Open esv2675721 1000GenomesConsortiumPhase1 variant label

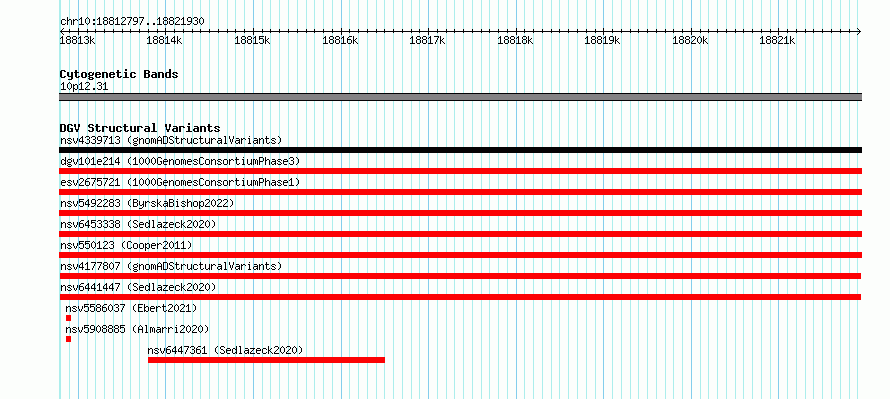click(x=180, y=182)
